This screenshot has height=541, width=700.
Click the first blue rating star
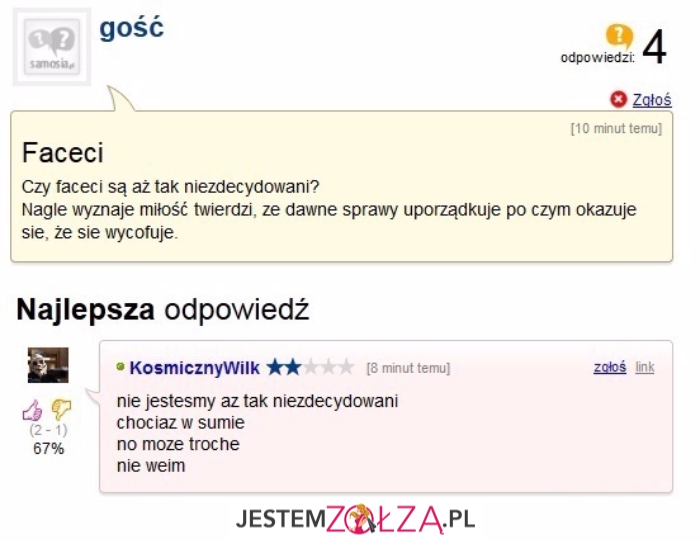tap(274, 367)
